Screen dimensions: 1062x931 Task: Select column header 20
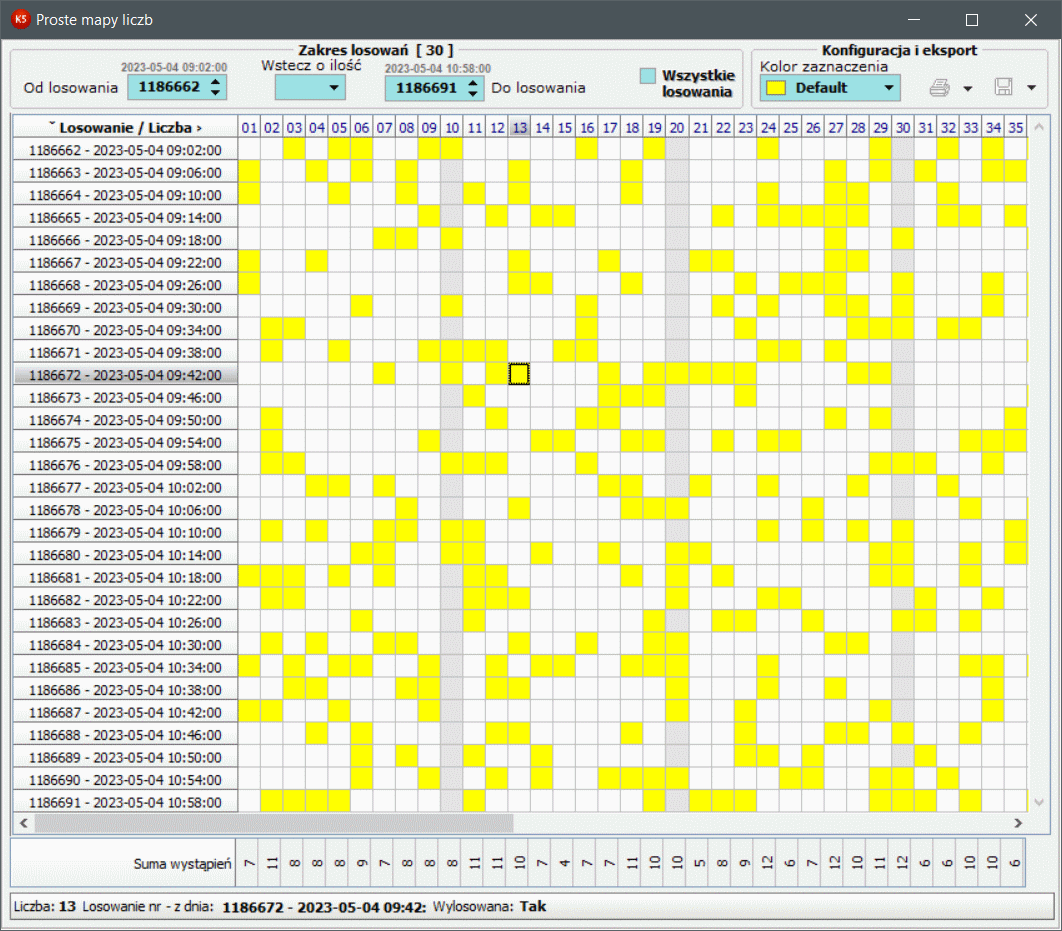(677, 127)
